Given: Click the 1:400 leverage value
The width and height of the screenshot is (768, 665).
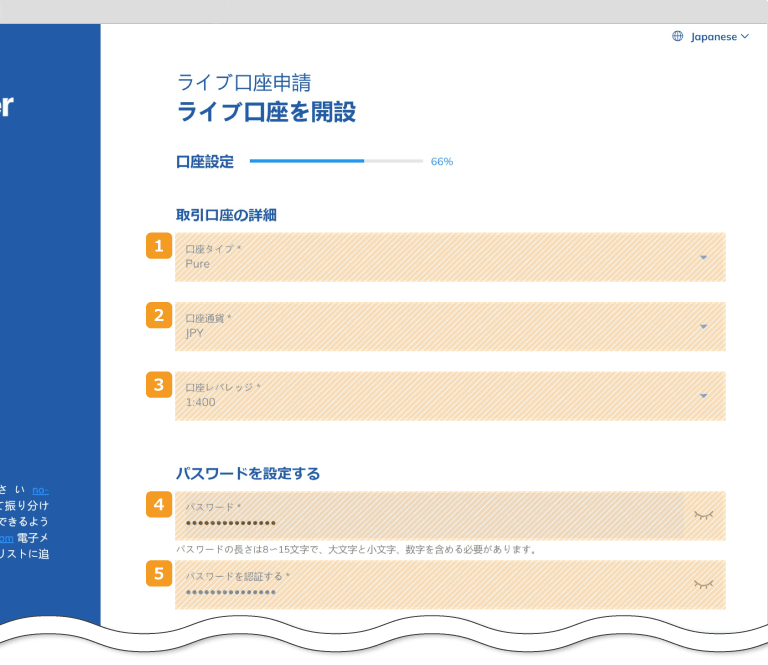Looking at the screenshot, I should tap(200, 403).
